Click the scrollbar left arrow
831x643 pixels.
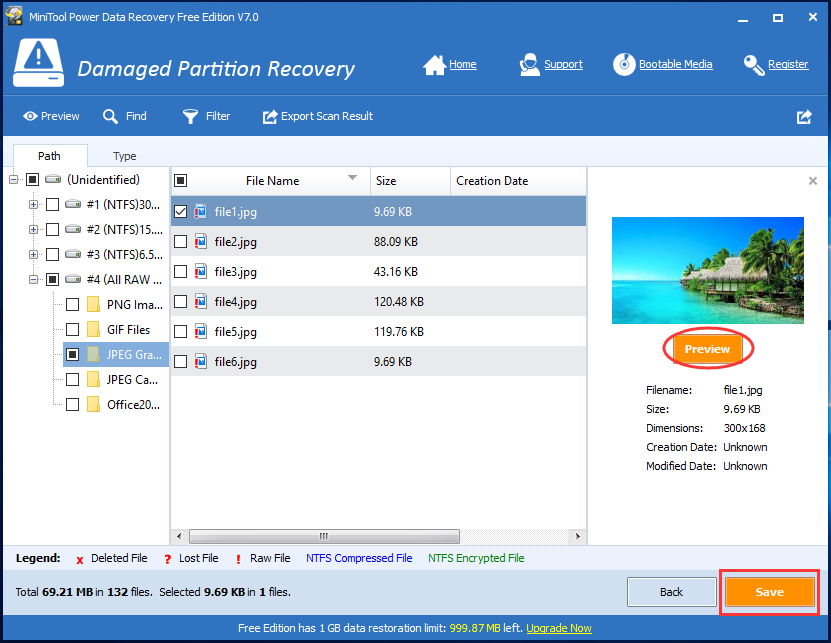coord(179,536)
